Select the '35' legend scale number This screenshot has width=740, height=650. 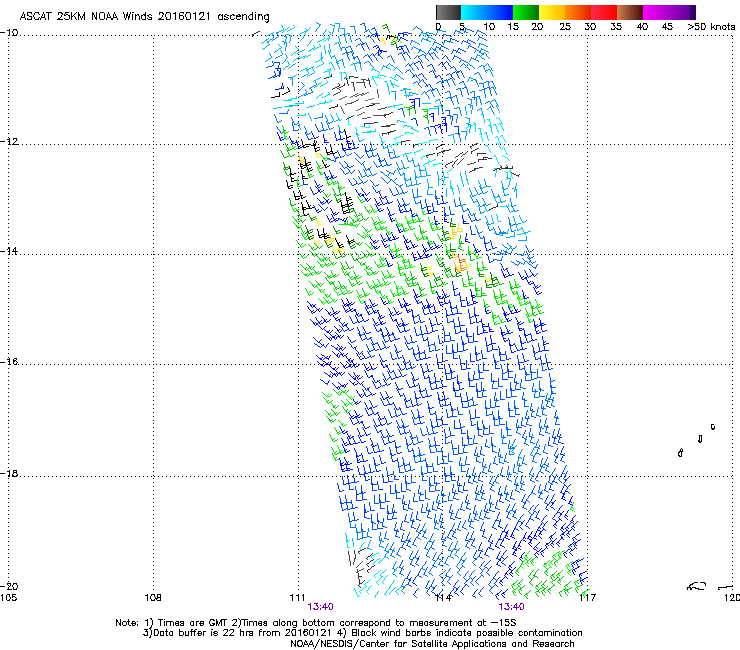[x=616, y=27]
